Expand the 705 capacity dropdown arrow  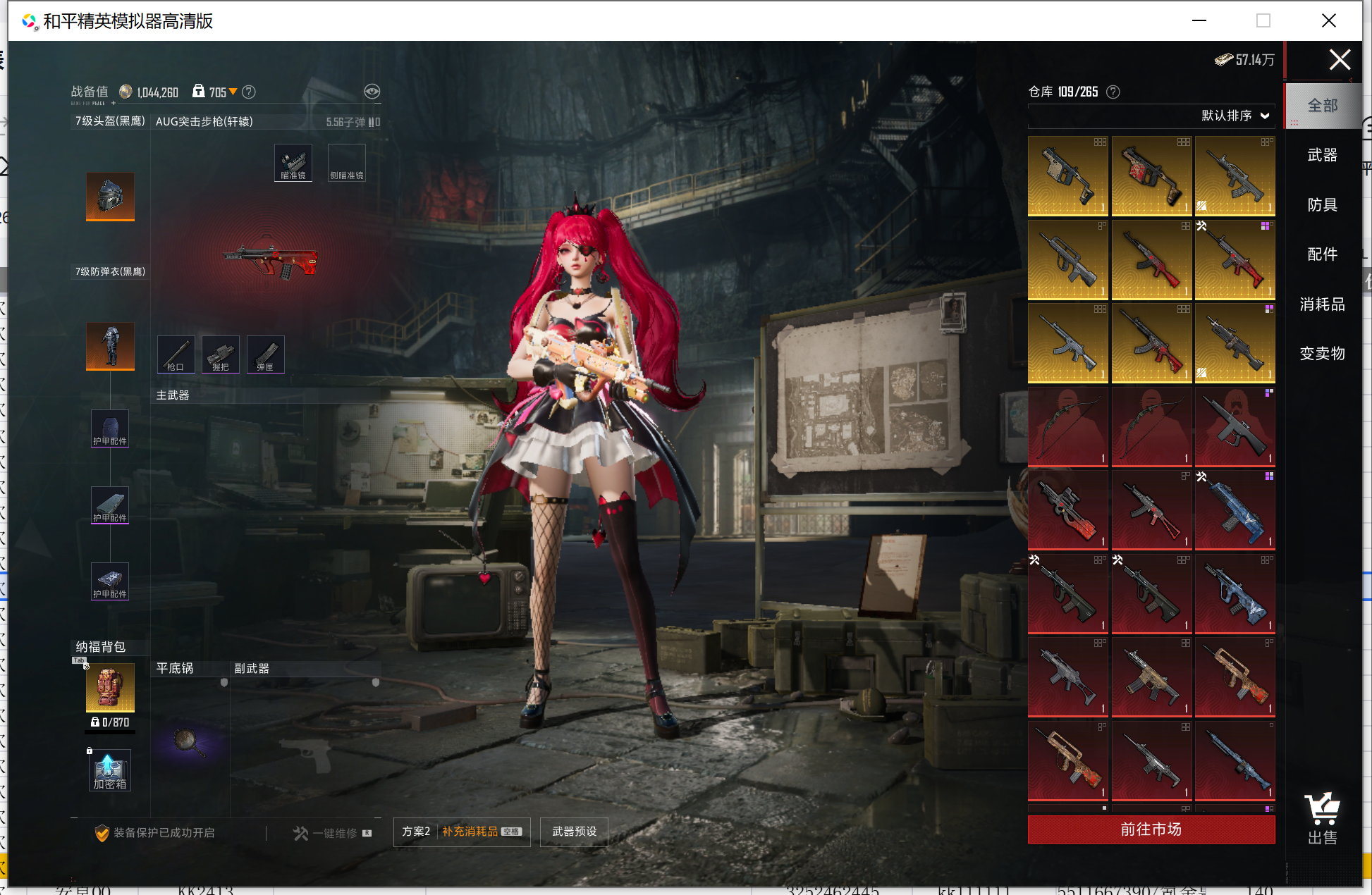click(x=233, y=92)
